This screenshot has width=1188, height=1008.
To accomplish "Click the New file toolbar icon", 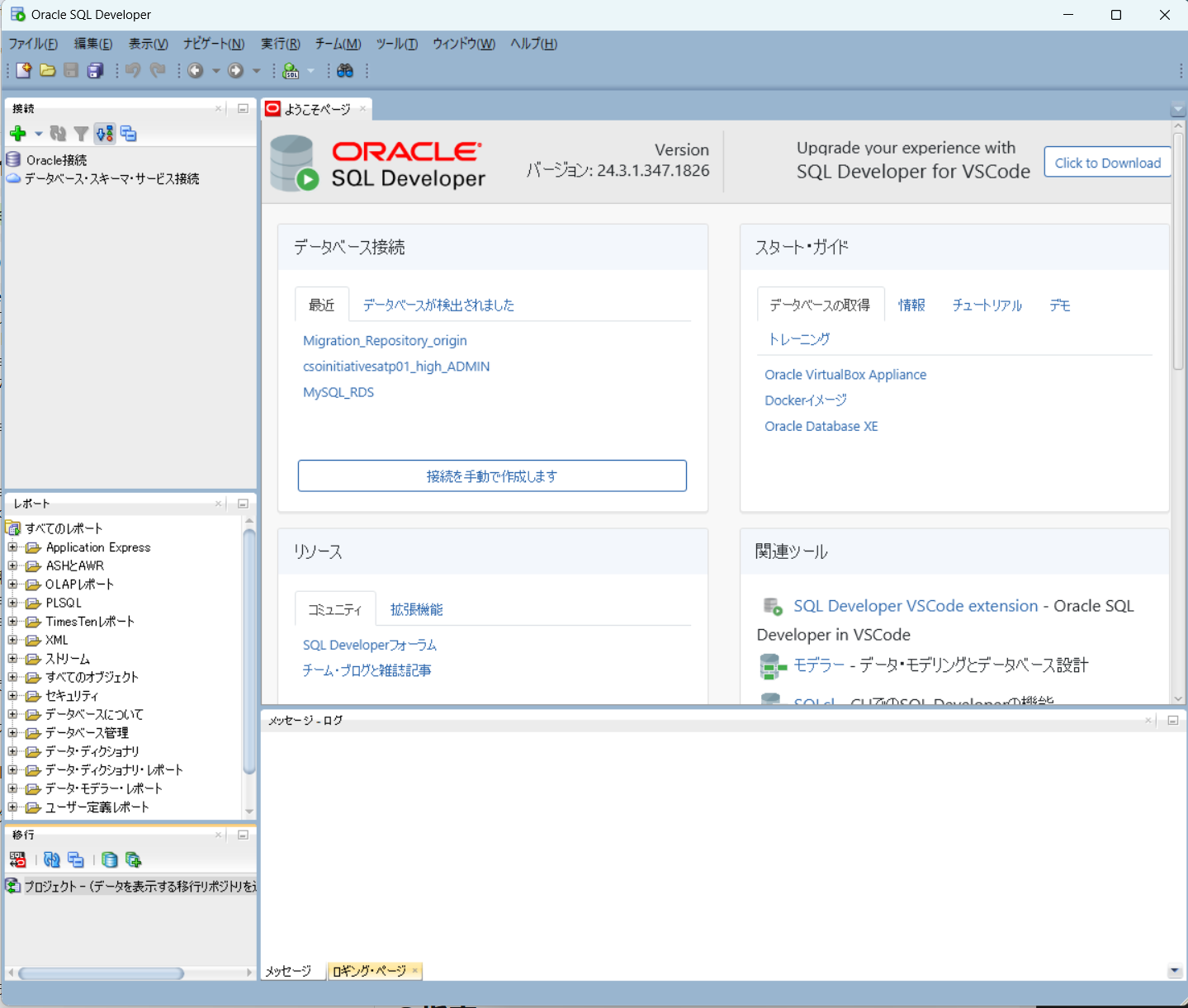I will pyautogui.click(x=23, y=71).
